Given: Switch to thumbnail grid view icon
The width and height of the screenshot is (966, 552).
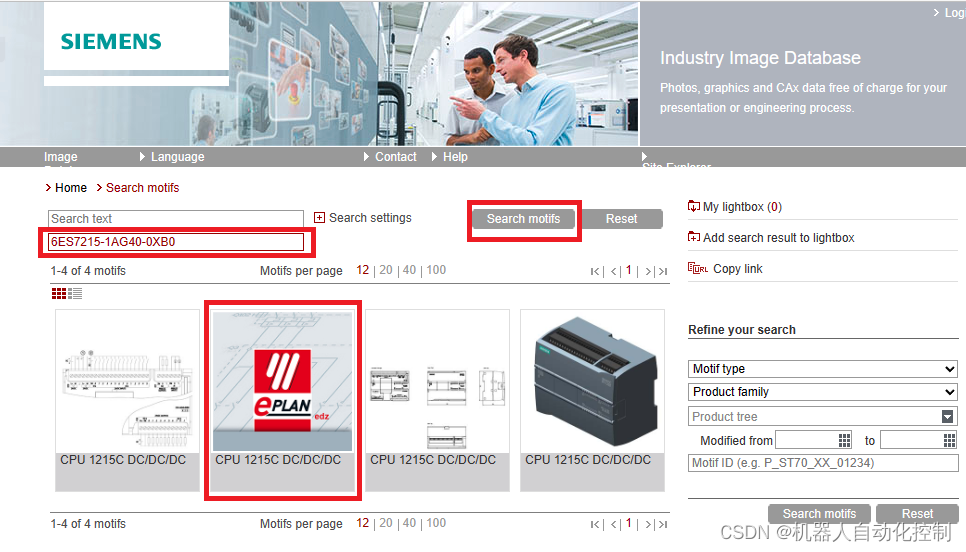Looking at the screenshot, I should tap(59, 293).
